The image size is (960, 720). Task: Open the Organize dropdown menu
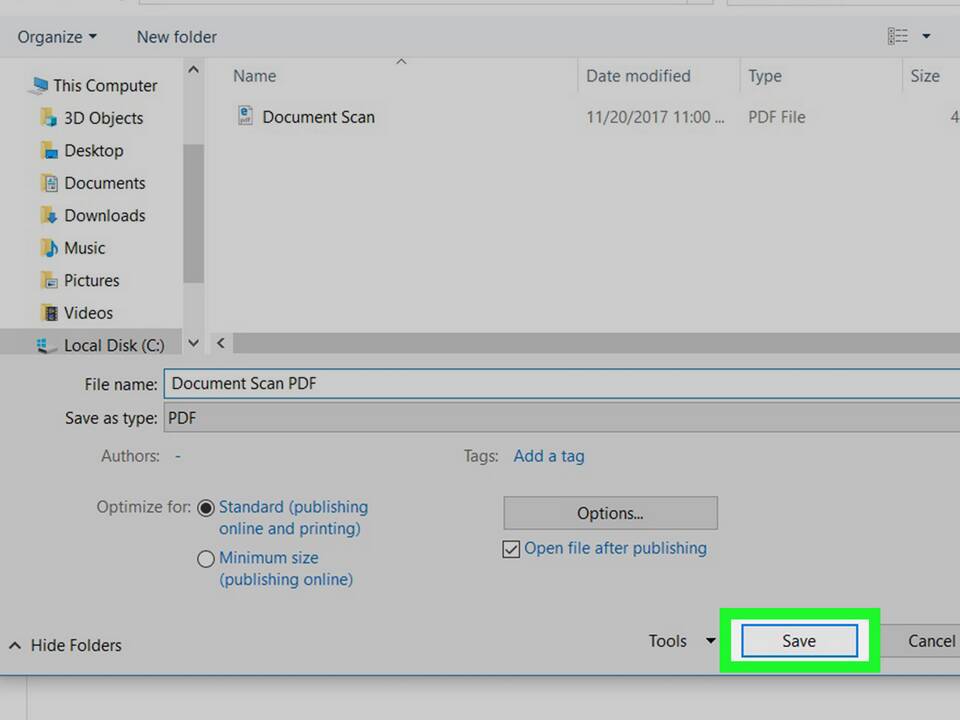point(57,37)
